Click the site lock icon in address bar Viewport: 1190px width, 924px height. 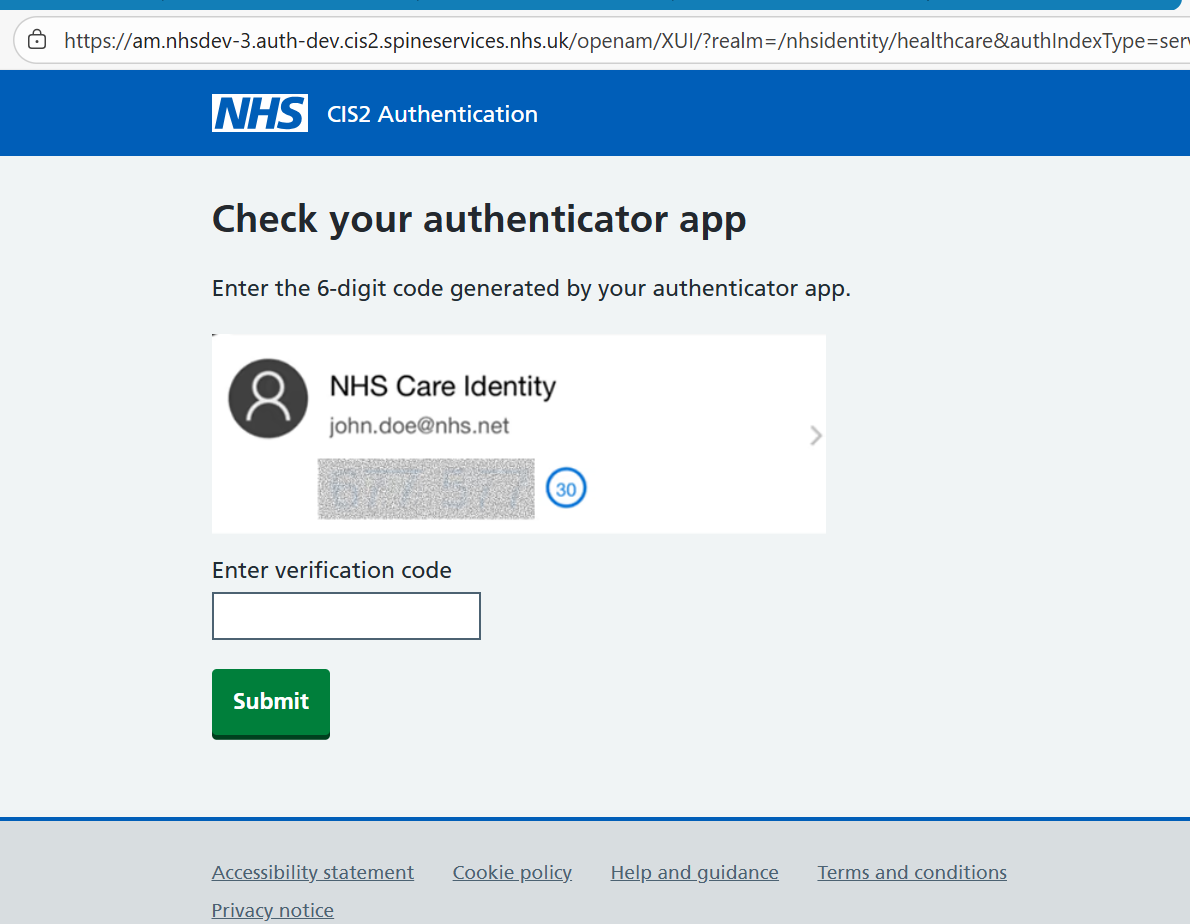coord(37,39)
